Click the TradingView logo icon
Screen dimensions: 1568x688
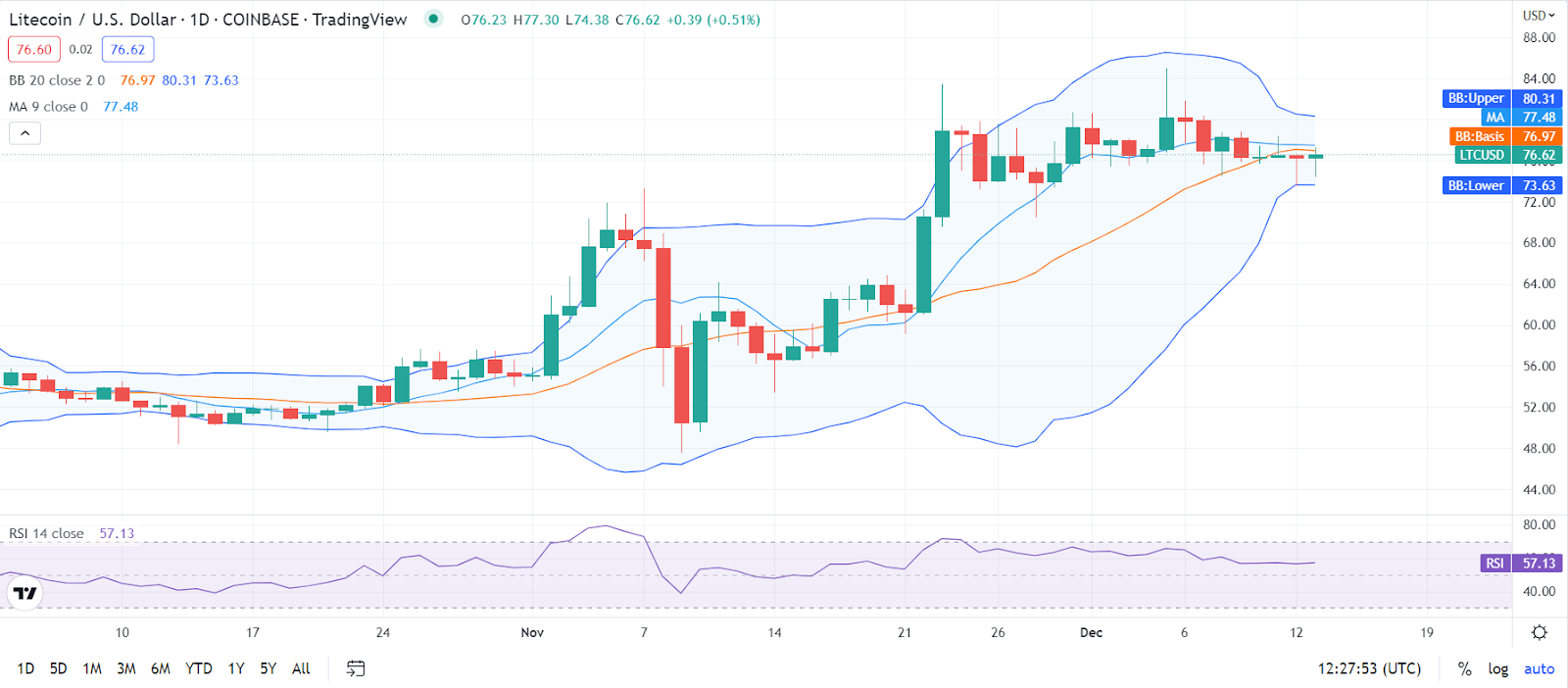point(24,593)
